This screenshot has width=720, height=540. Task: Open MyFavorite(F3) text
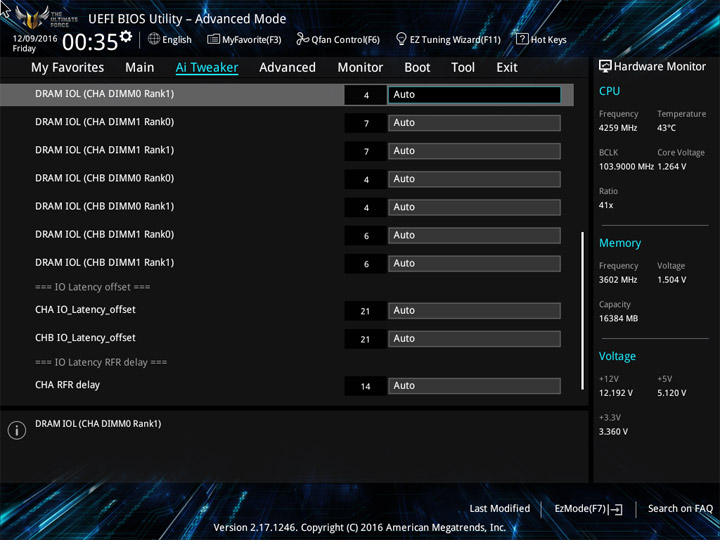click(x=252, y=39)
